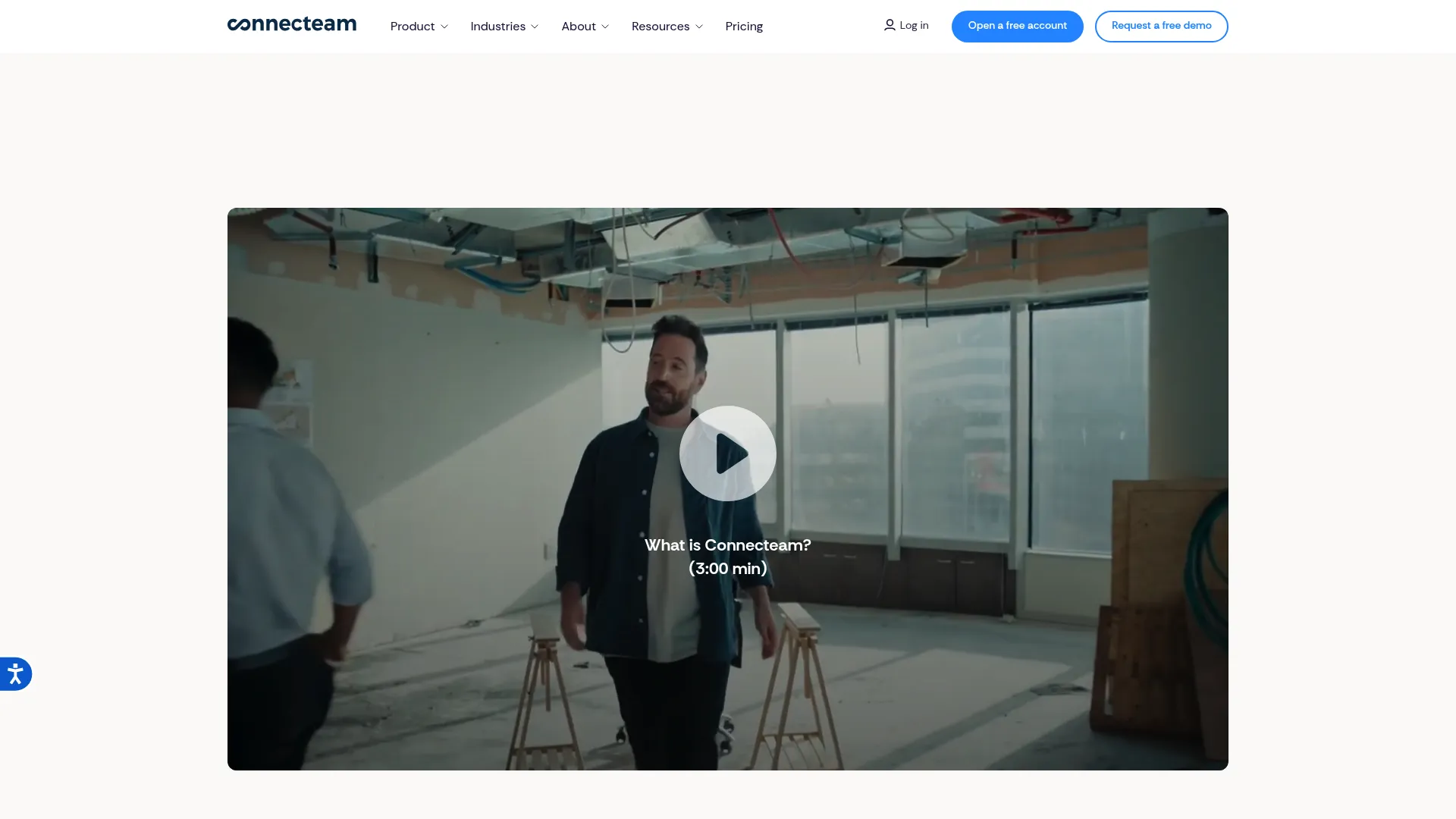1456x819 pixels.
Task: Expand the Resources dropdown menu
Action: tap(667, 27)
